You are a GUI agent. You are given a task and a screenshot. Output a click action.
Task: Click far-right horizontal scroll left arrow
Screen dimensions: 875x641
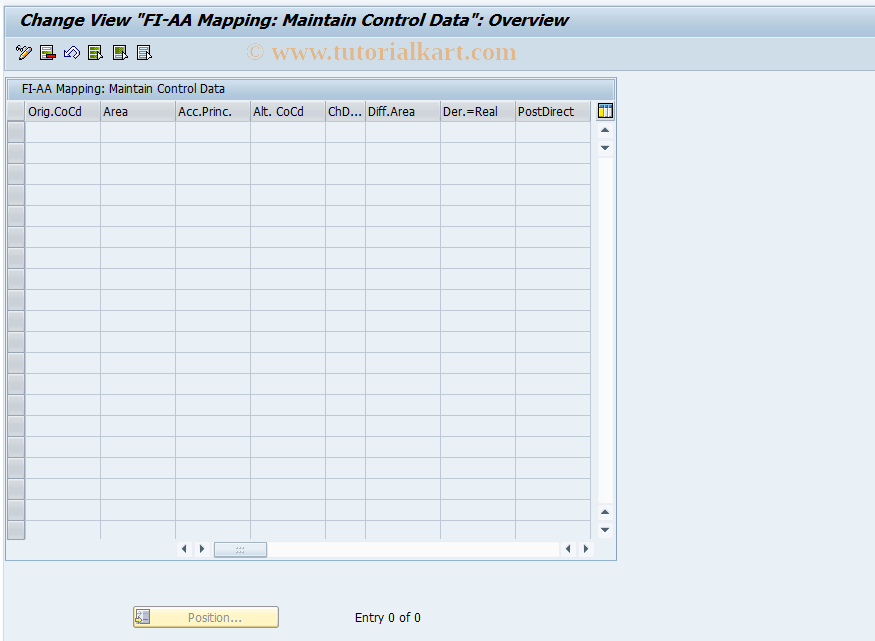click(x=568, y=549)
